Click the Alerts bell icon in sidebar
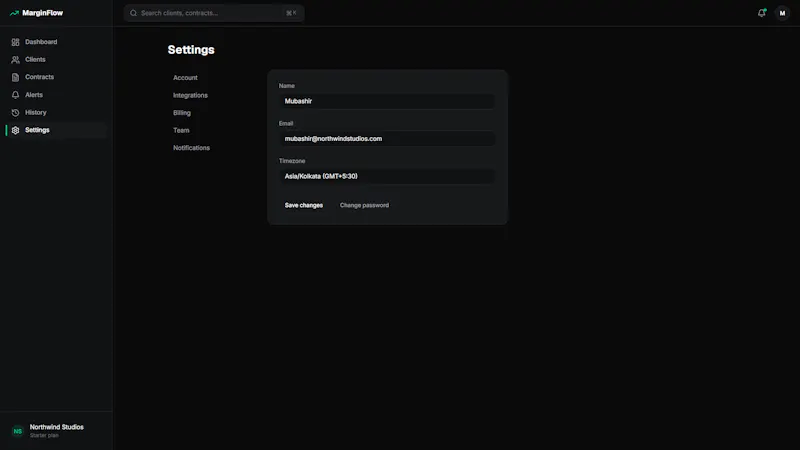The image size is (800, 450). (15, 95)
